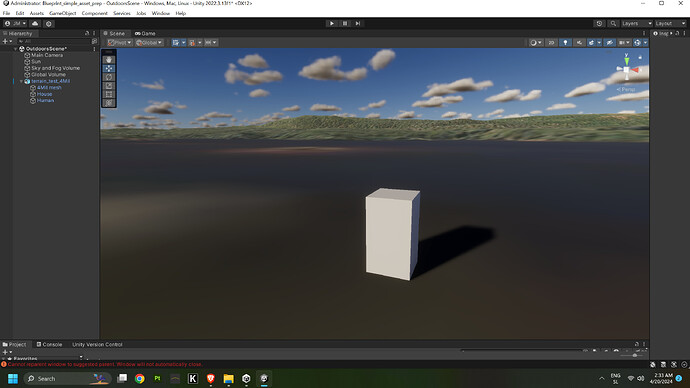Open the Pivot handle position dropdown

119,43
